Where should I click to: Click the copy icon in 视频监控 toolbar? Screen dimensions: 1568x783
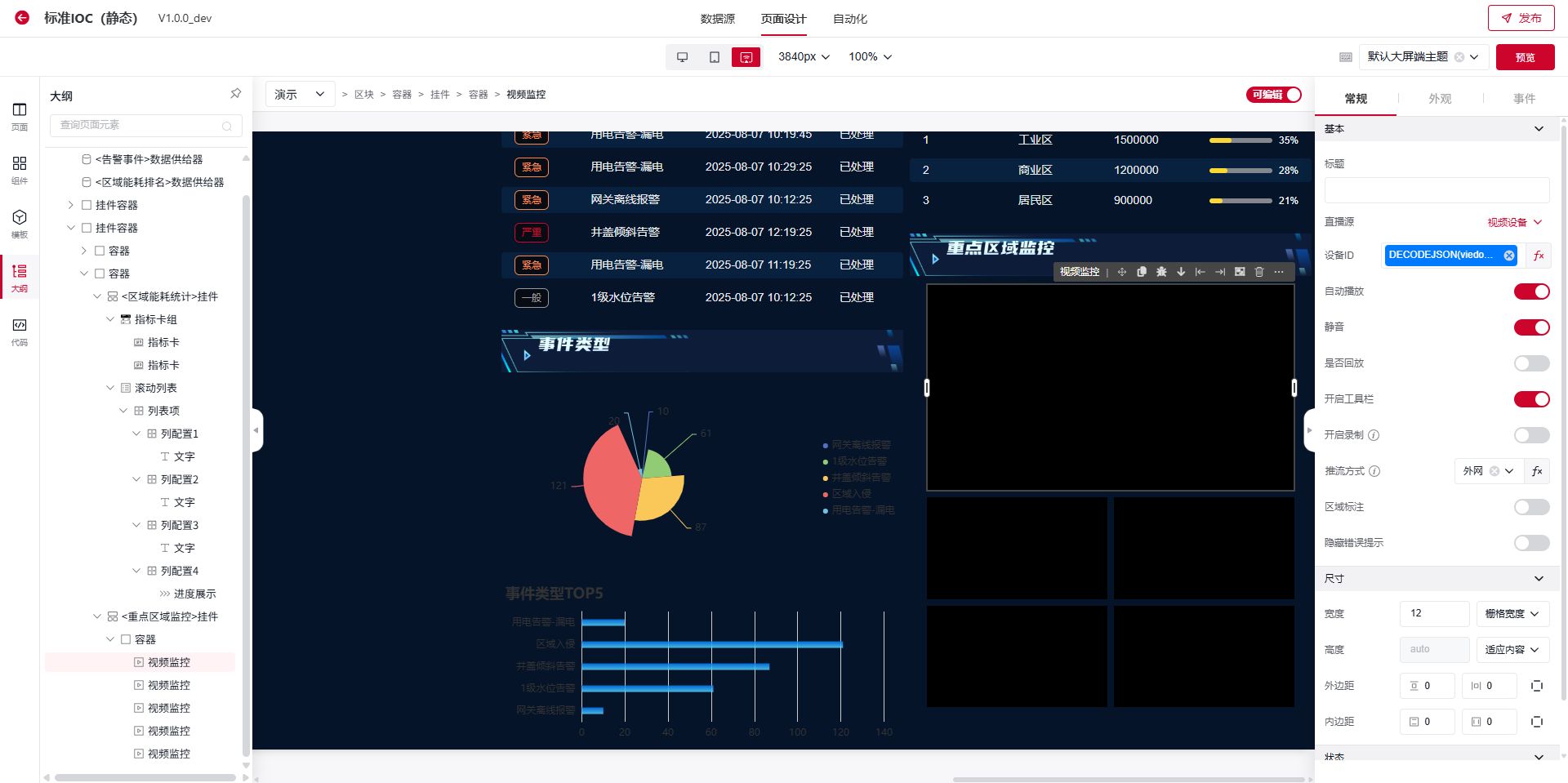(1142, 272)
